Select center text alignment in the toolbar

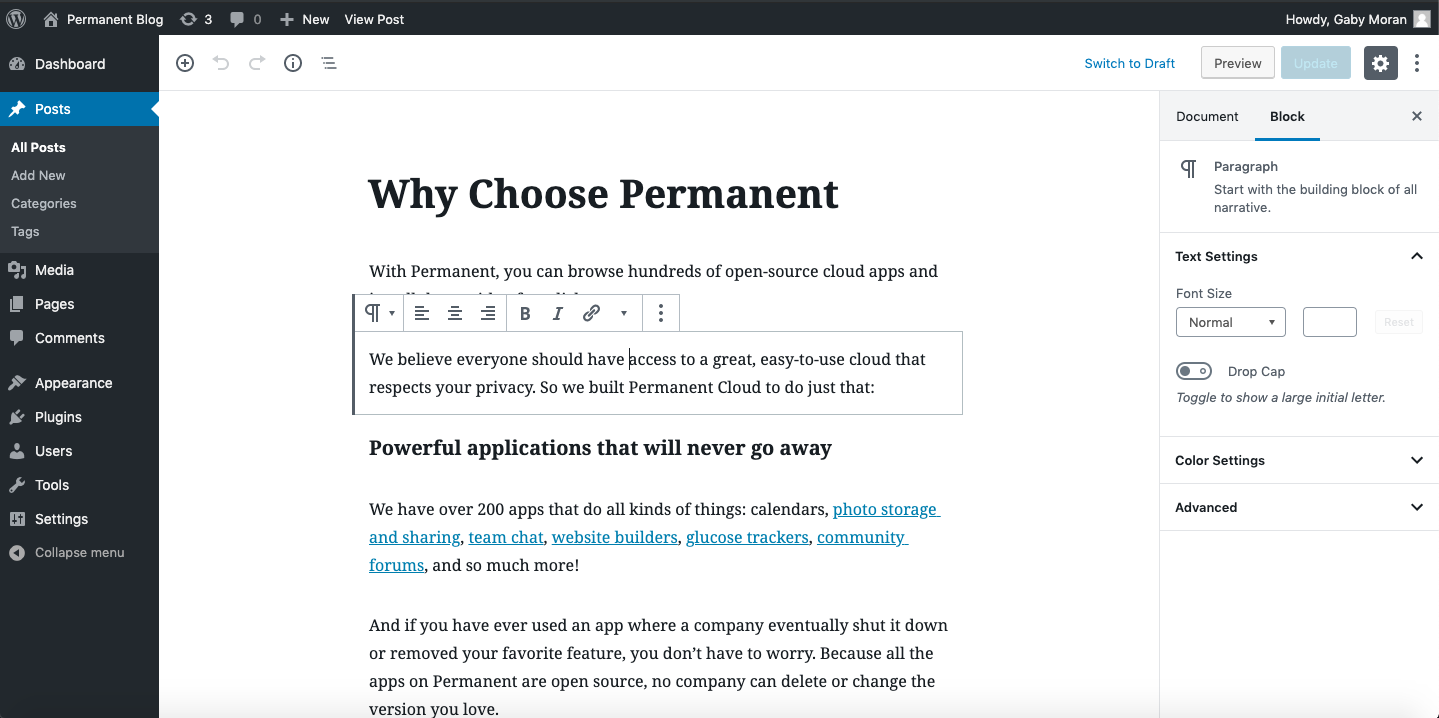coord(454,312)
